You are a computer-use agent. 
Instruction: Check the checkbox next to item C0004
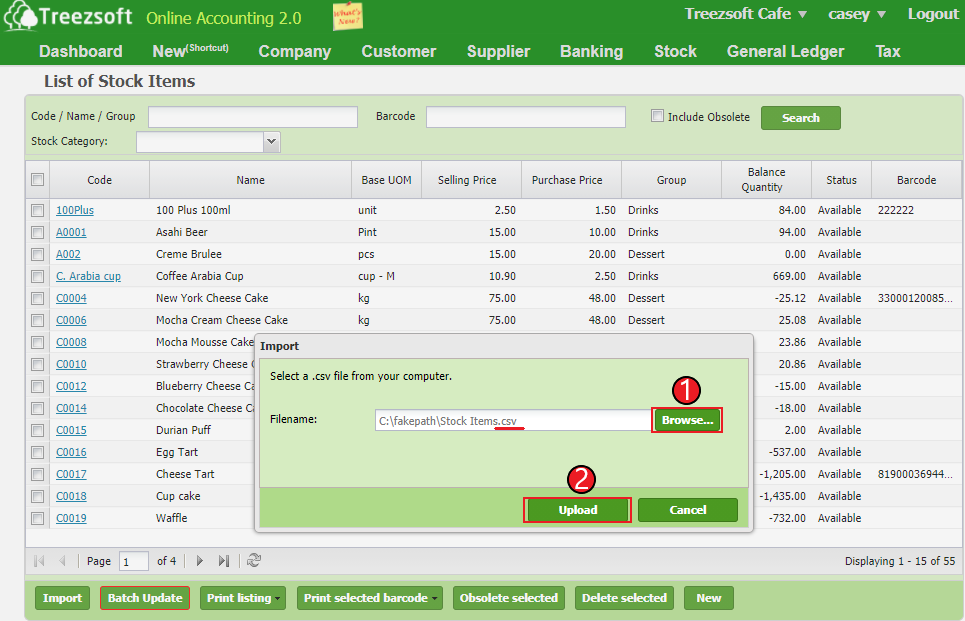(37, 298)
